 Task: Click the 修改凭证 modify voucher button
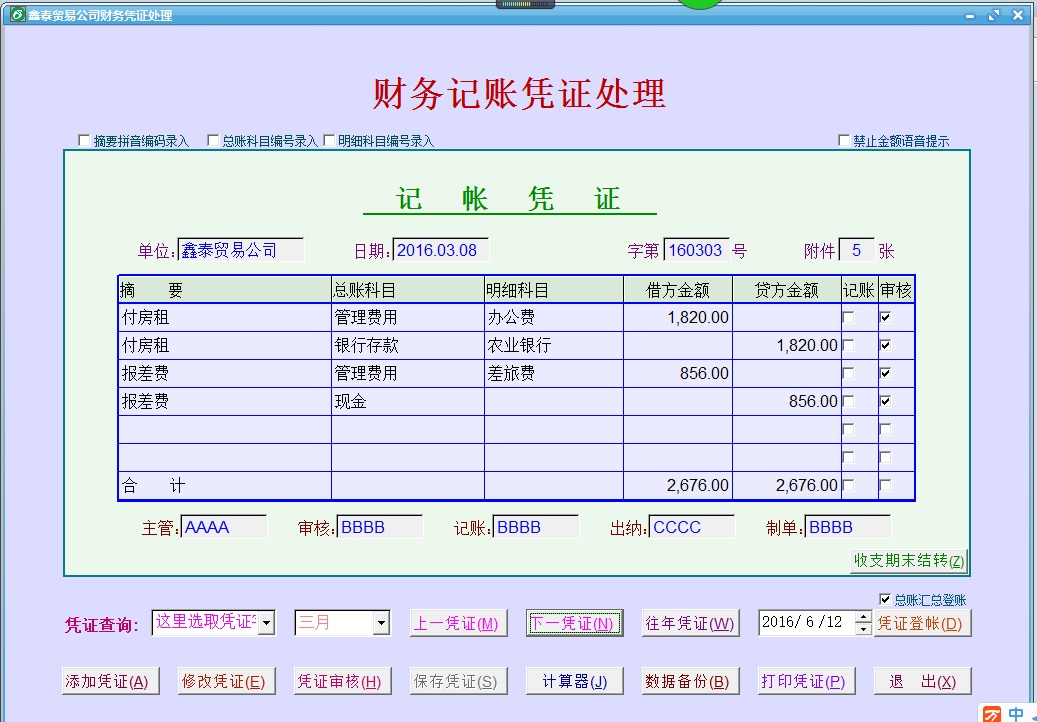pyautogui.click(x=225, y=680)
